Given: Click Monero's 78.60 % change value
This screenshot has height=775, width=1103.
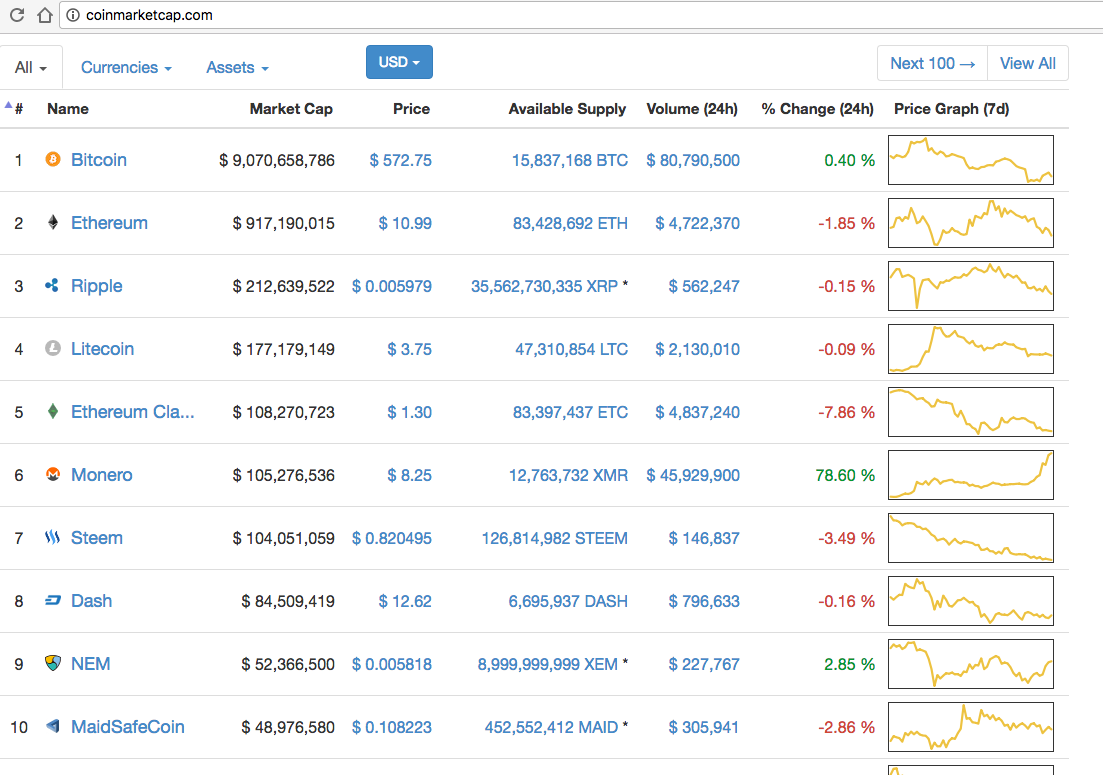Looking at the screenshot, I should tap(845, 475).
